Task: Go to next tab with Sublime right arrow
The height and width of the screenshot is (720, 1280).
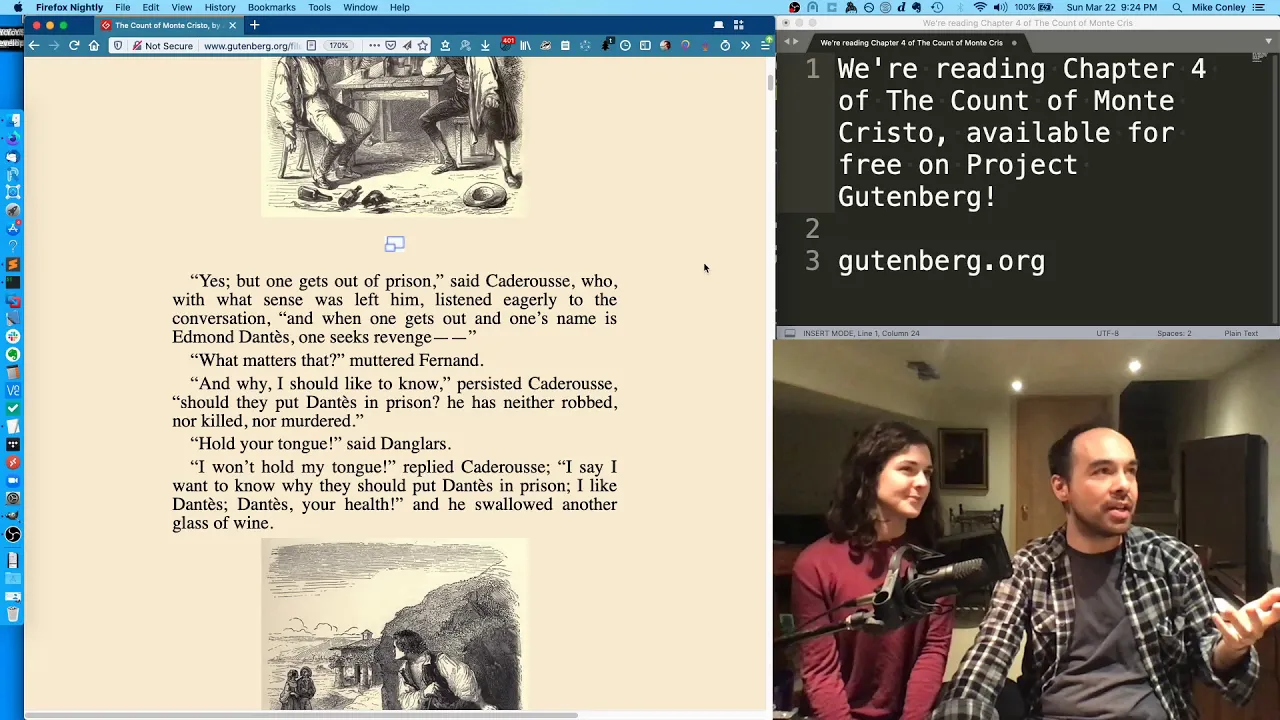Action: tap(797, 42)
